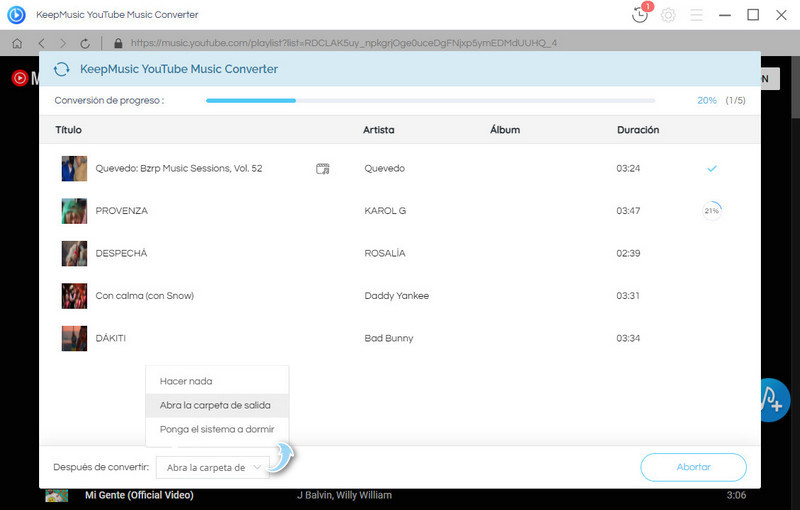Click the KeepMusic app logo
800x510 pixels.
(16, 15)
